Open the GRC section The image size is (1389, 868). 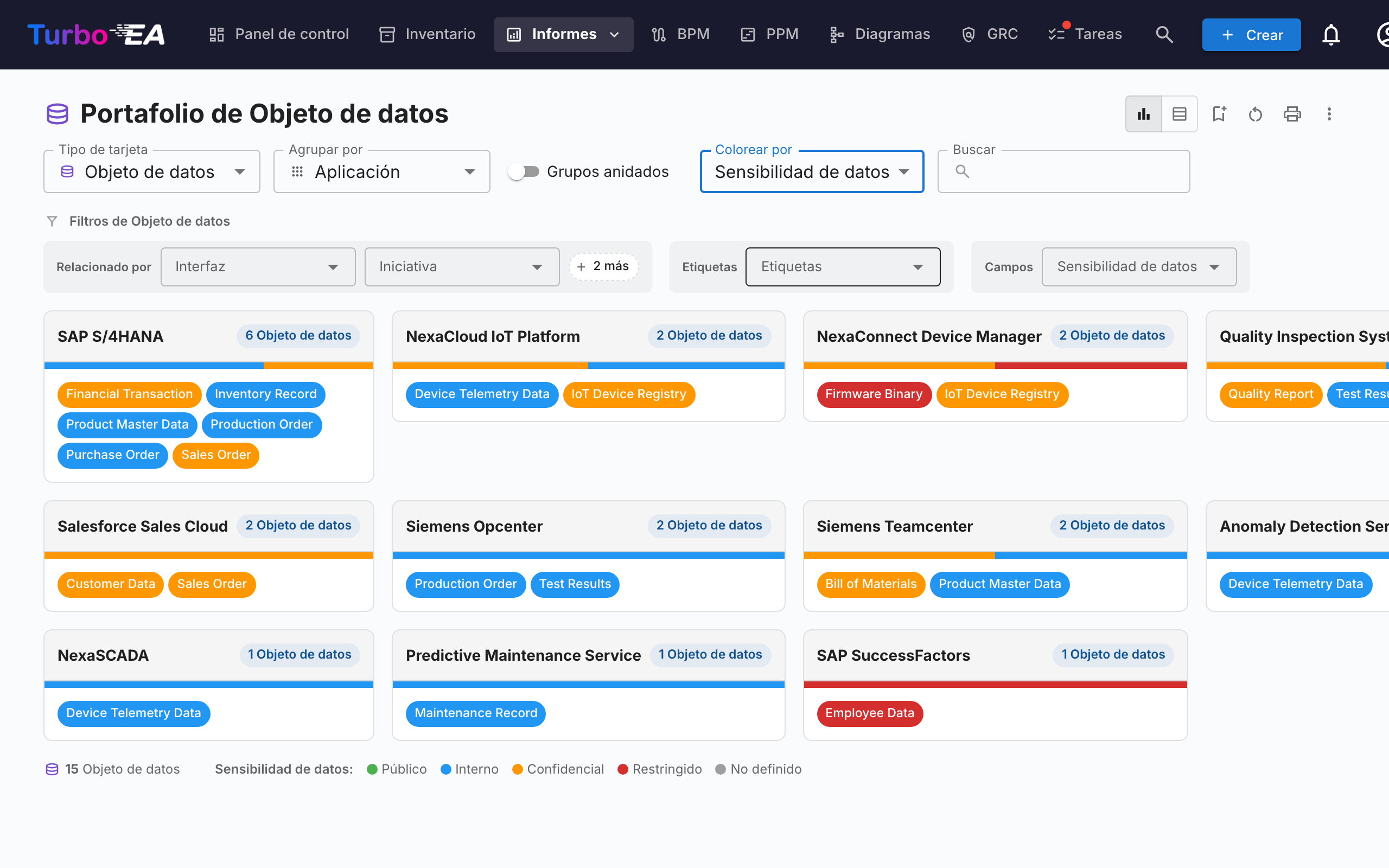(x=990, y=34)
